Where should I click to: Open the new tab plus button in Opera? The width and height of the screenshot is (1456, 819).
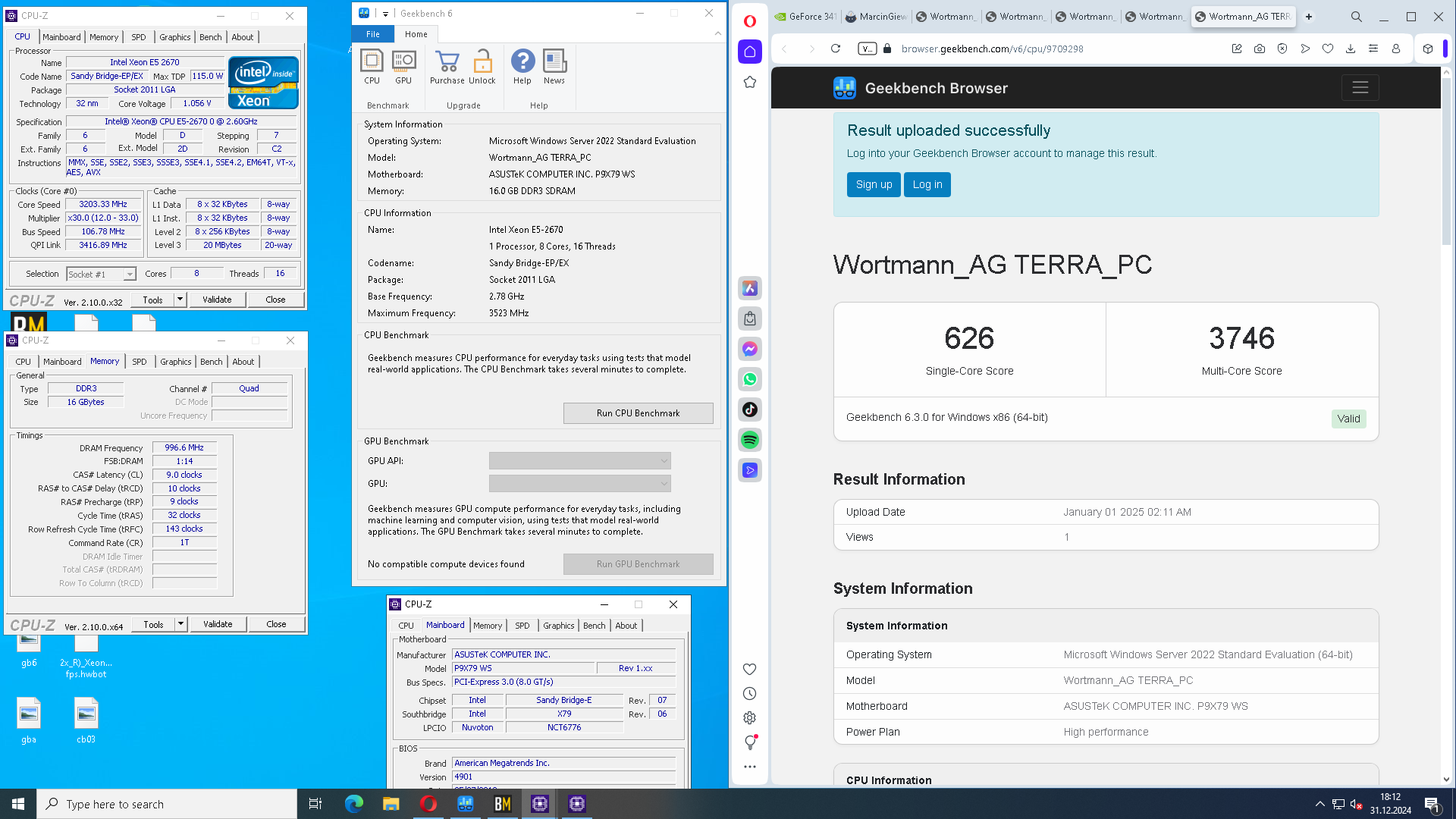point(1309,17)
